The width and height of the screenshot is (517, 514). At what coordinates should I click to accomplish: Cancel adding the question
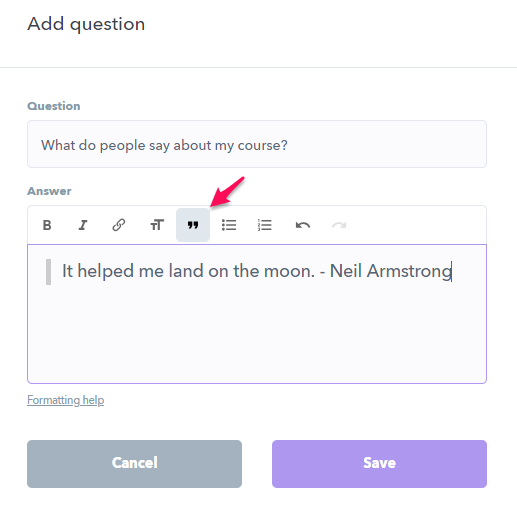[x=134, y=464]
